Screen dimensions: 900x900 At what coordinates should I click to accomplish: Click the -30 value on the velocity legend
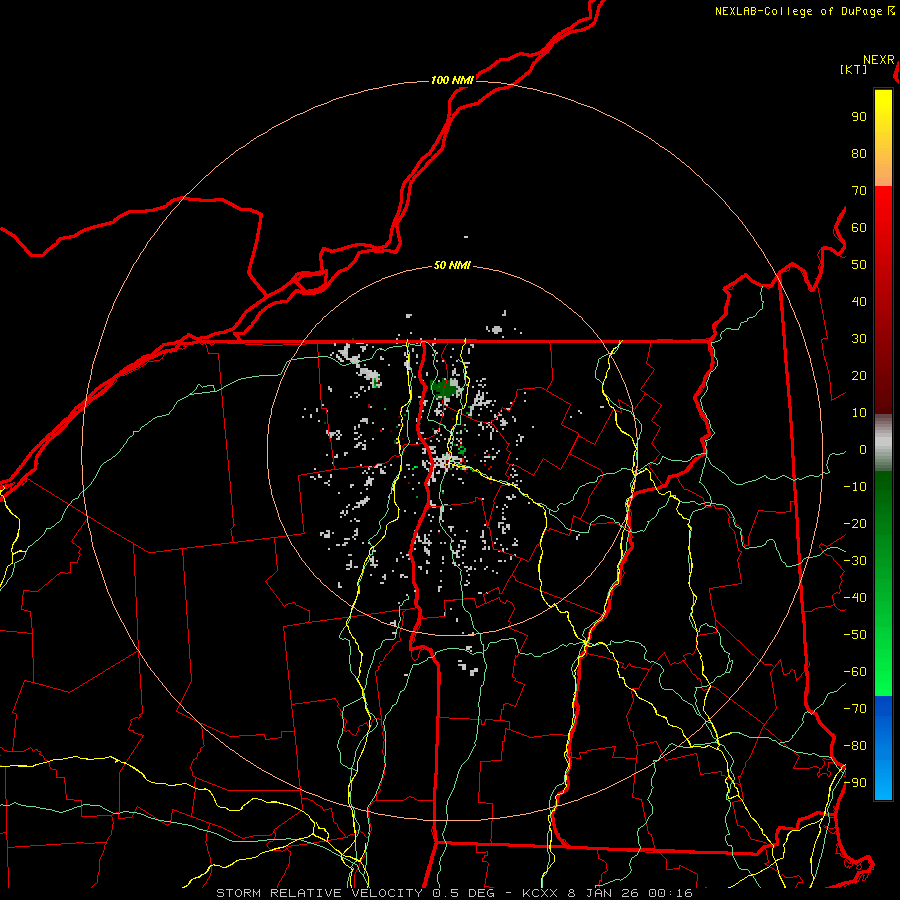[855, 561]
